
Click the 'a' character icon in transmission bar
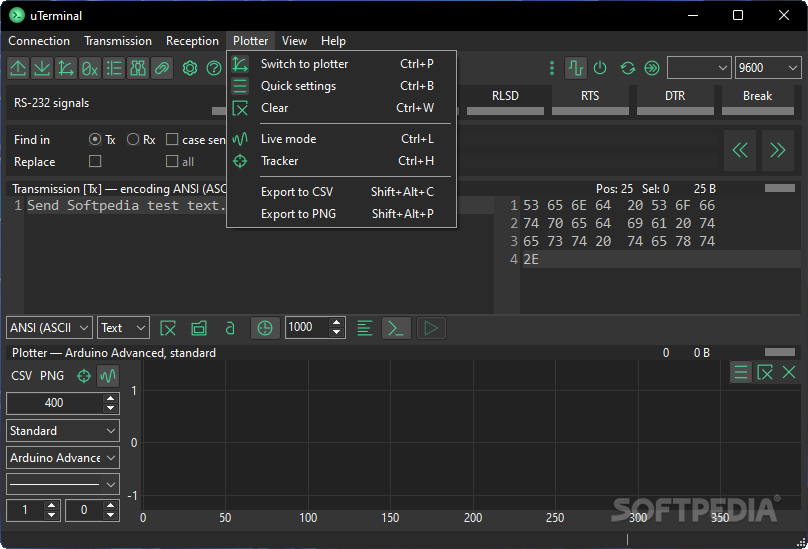(230, 328)
